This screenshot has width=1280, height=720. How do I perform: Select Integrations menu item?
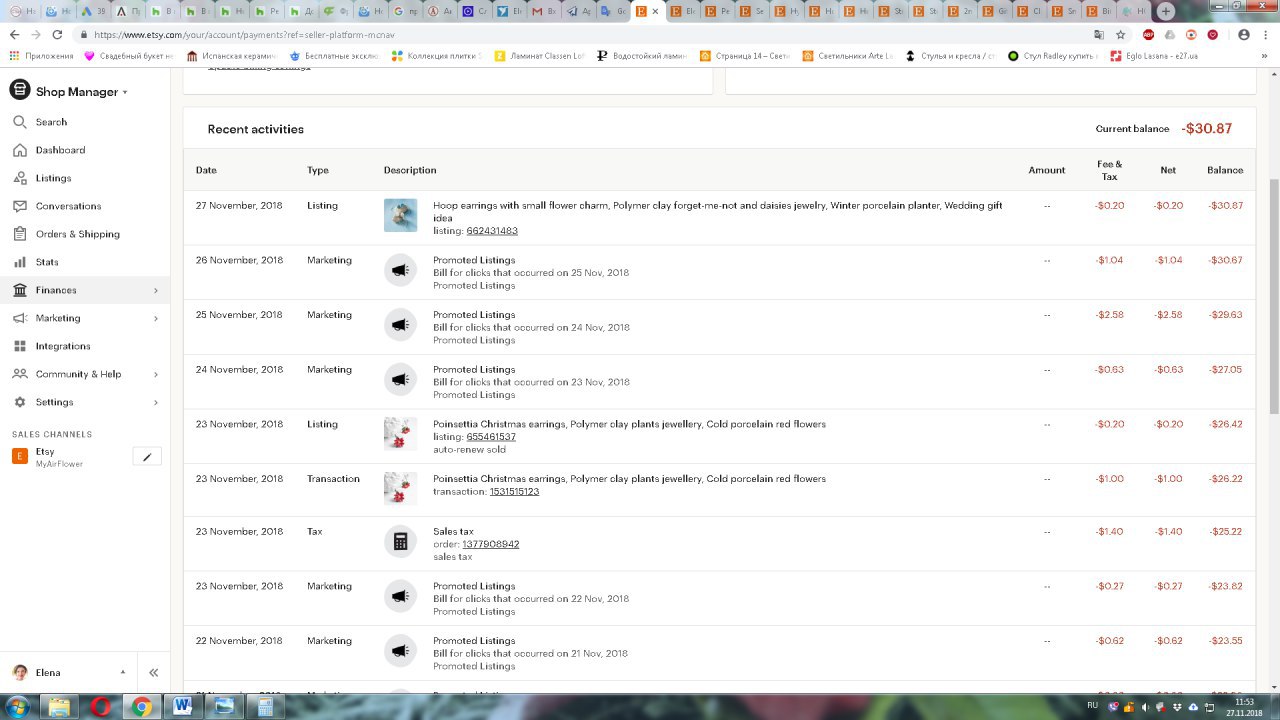(x=63, y=346)
